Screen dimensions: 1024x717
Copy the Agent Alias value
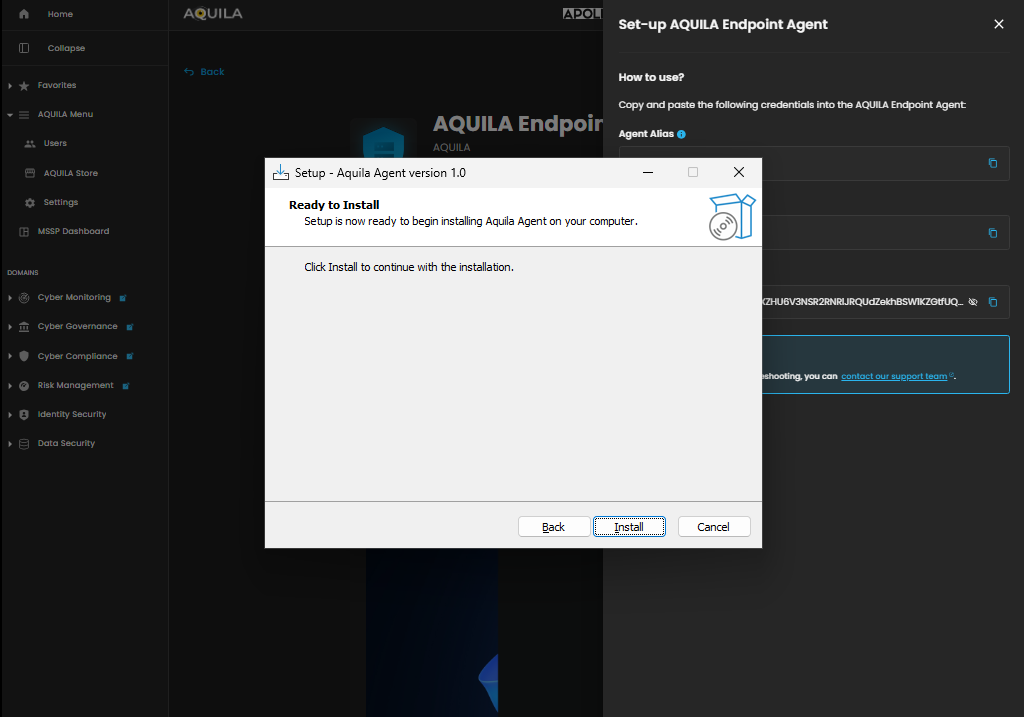click(x=992, y=163)
